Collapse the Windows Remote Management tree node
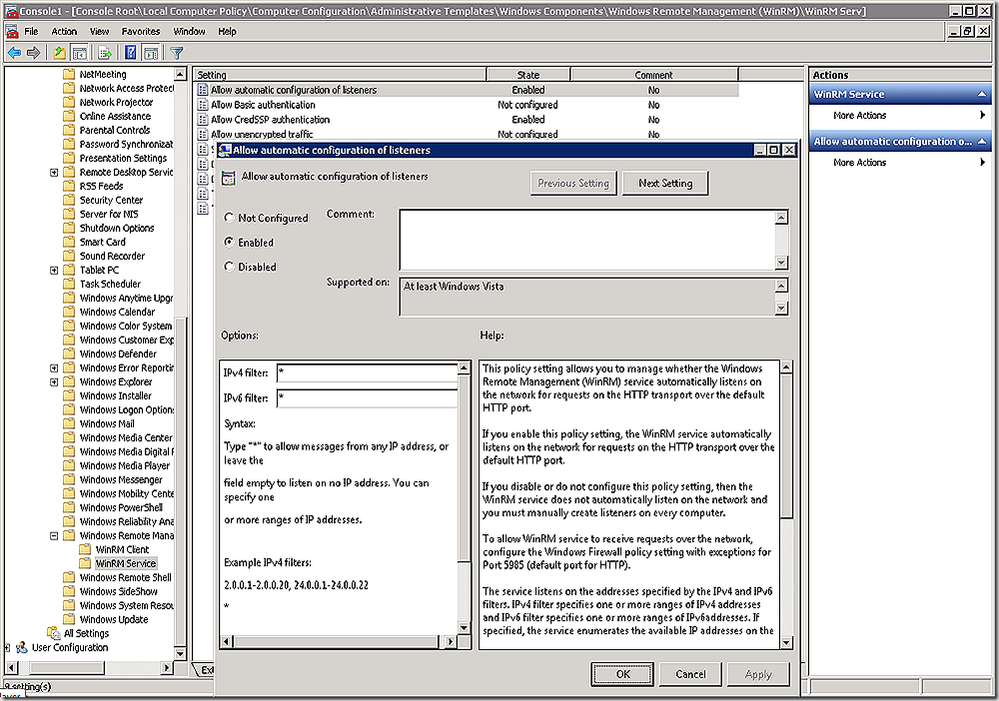Viewport: 999px width, 701px height. pyautogui.click(x=54, y=536)
